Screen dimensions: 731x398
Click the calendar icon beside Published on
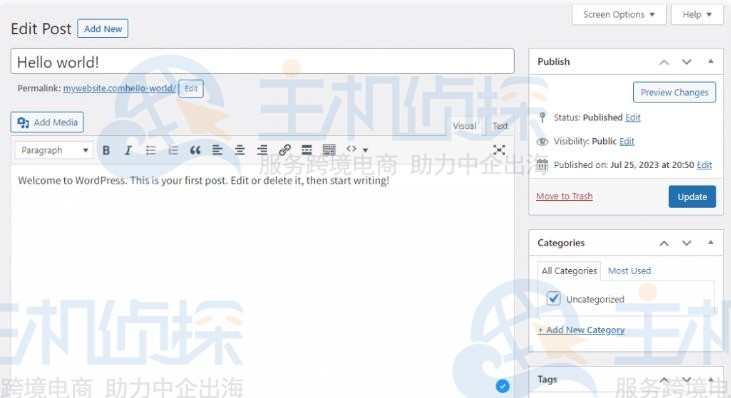click(x=542, y=165)
